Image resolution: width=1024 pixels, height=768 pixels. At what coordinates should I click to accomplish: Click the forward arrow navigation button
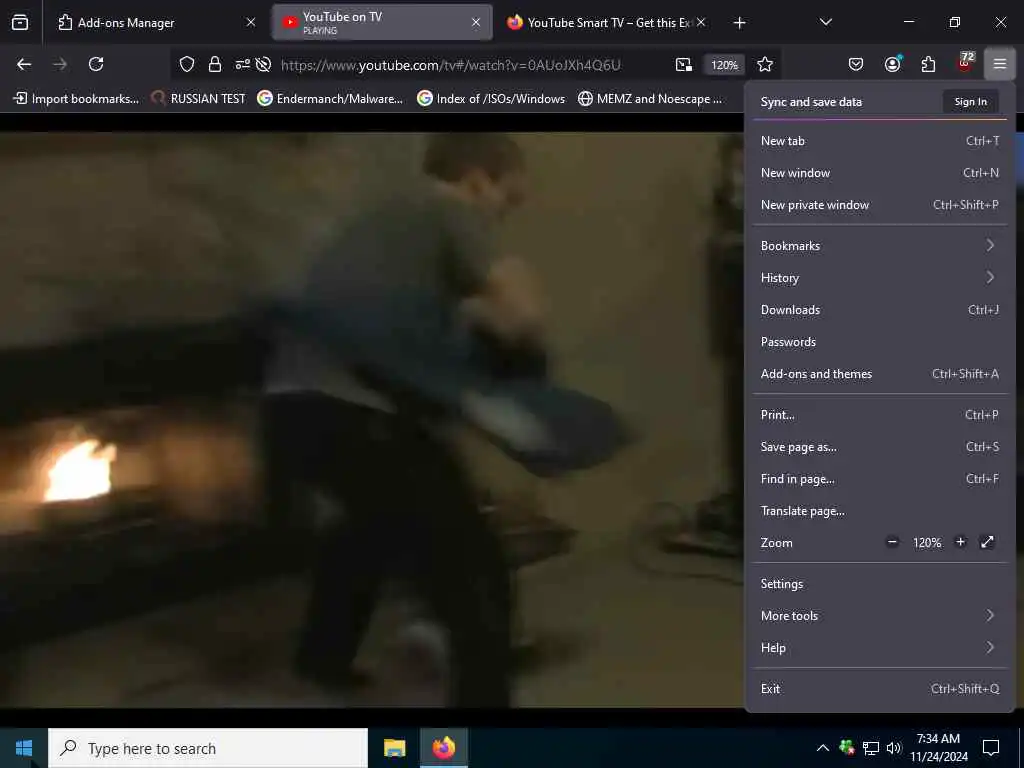[60, 64]
